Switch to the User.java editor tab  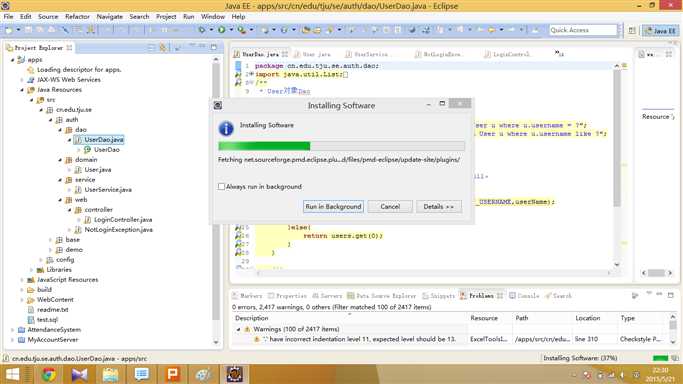click(x=312, y=54)
